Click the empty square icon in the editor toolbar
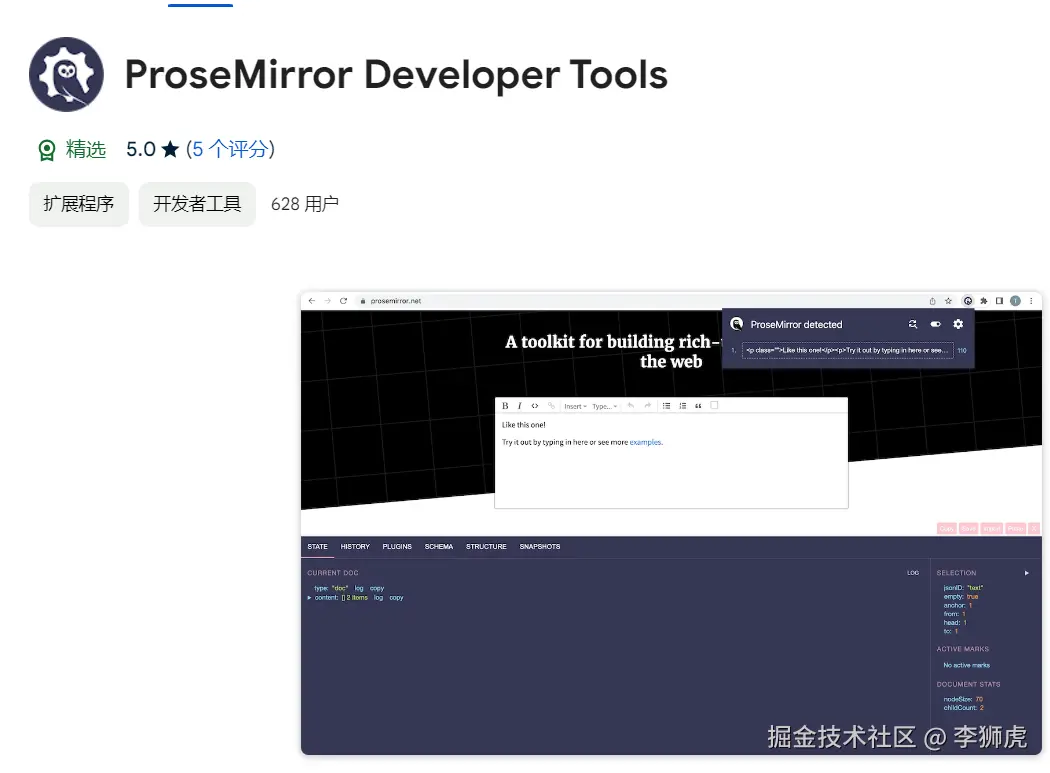 click(715, 405)
